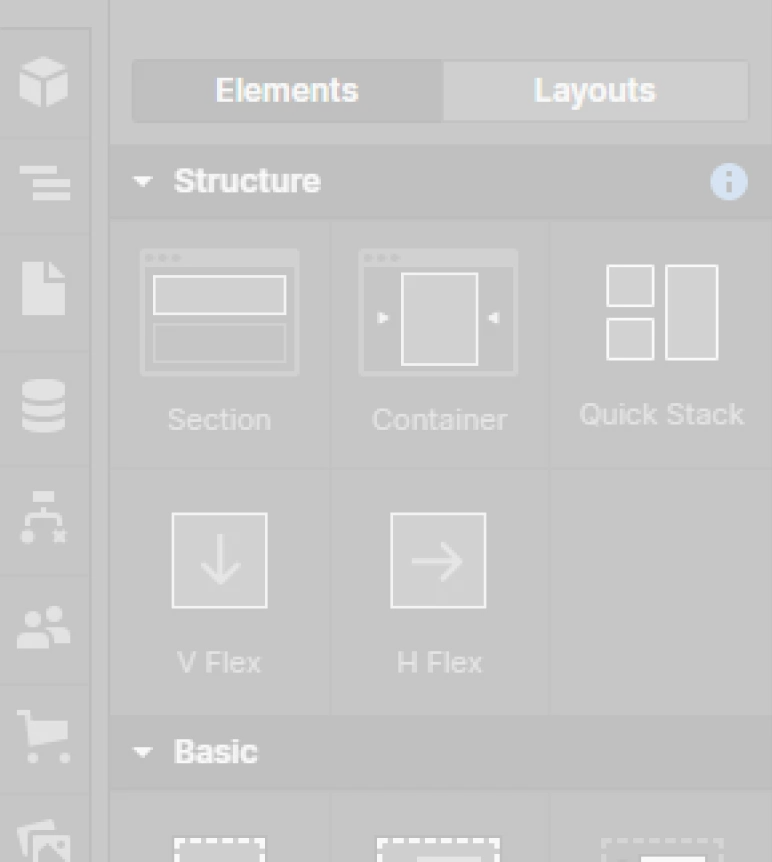772x862 pixels.
Task: Switch to the Layouts tab
Action: [595, 91]
